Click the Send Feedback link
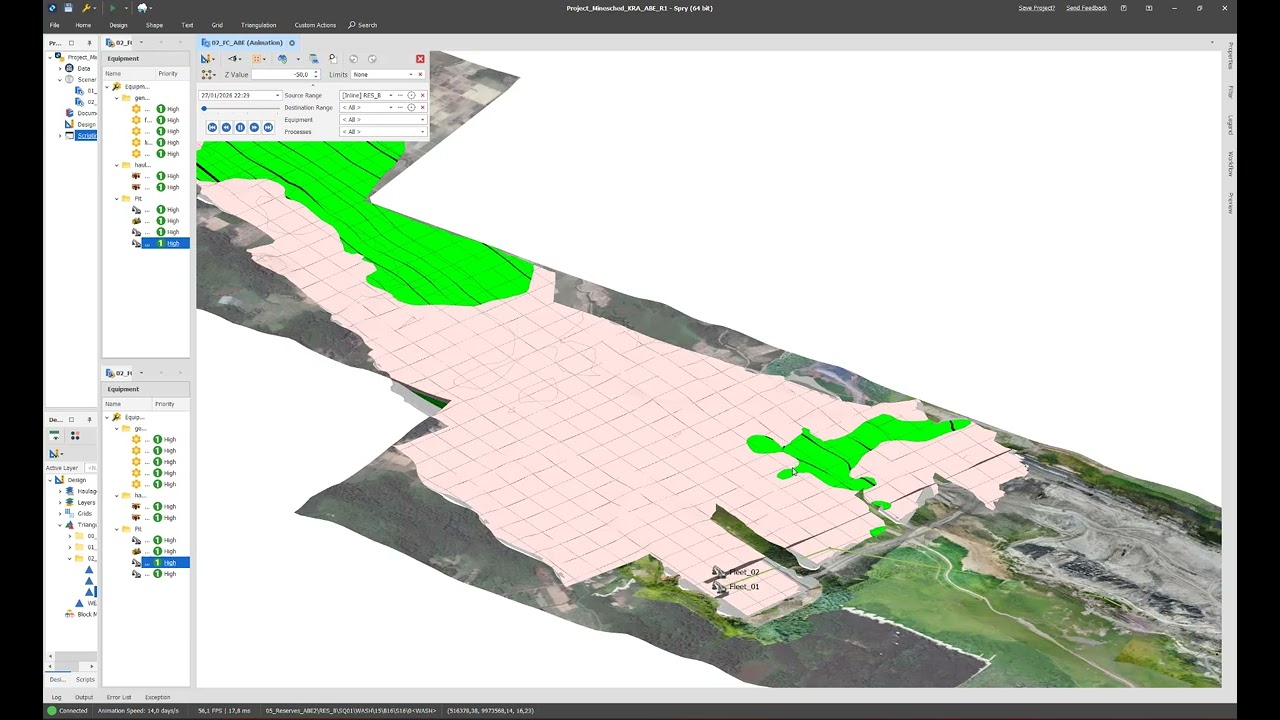1280x720 pixels. 1086,8
